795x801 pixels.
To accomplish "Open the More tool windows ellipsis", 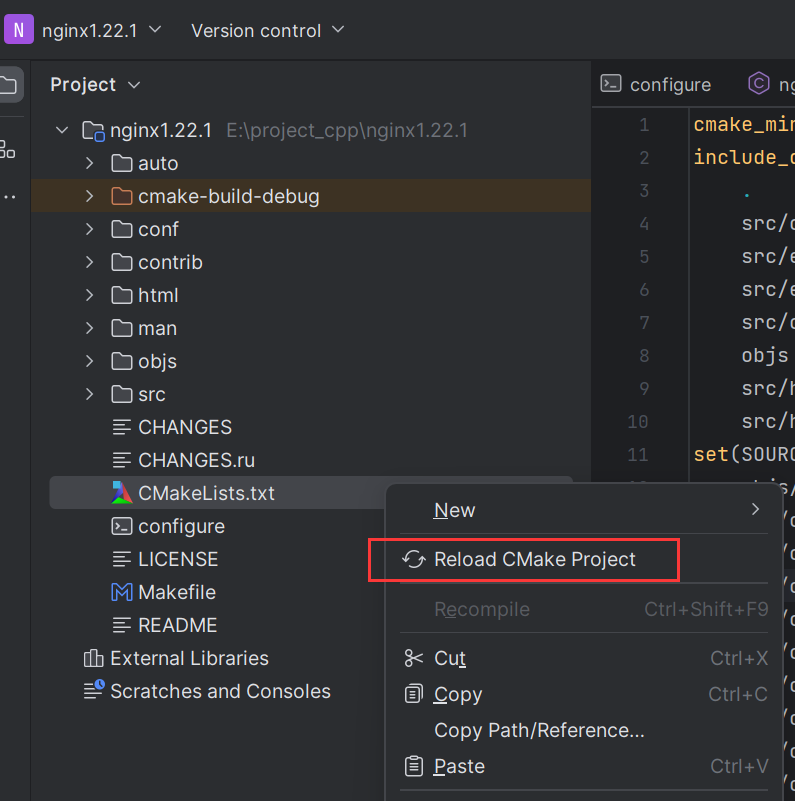I will tap(10, 197).
